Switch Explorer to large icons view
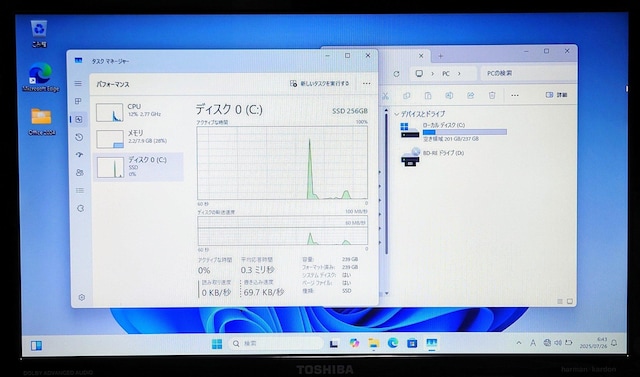Image resolution: width=640 pixels, height=377 pixels. [570, 302]
